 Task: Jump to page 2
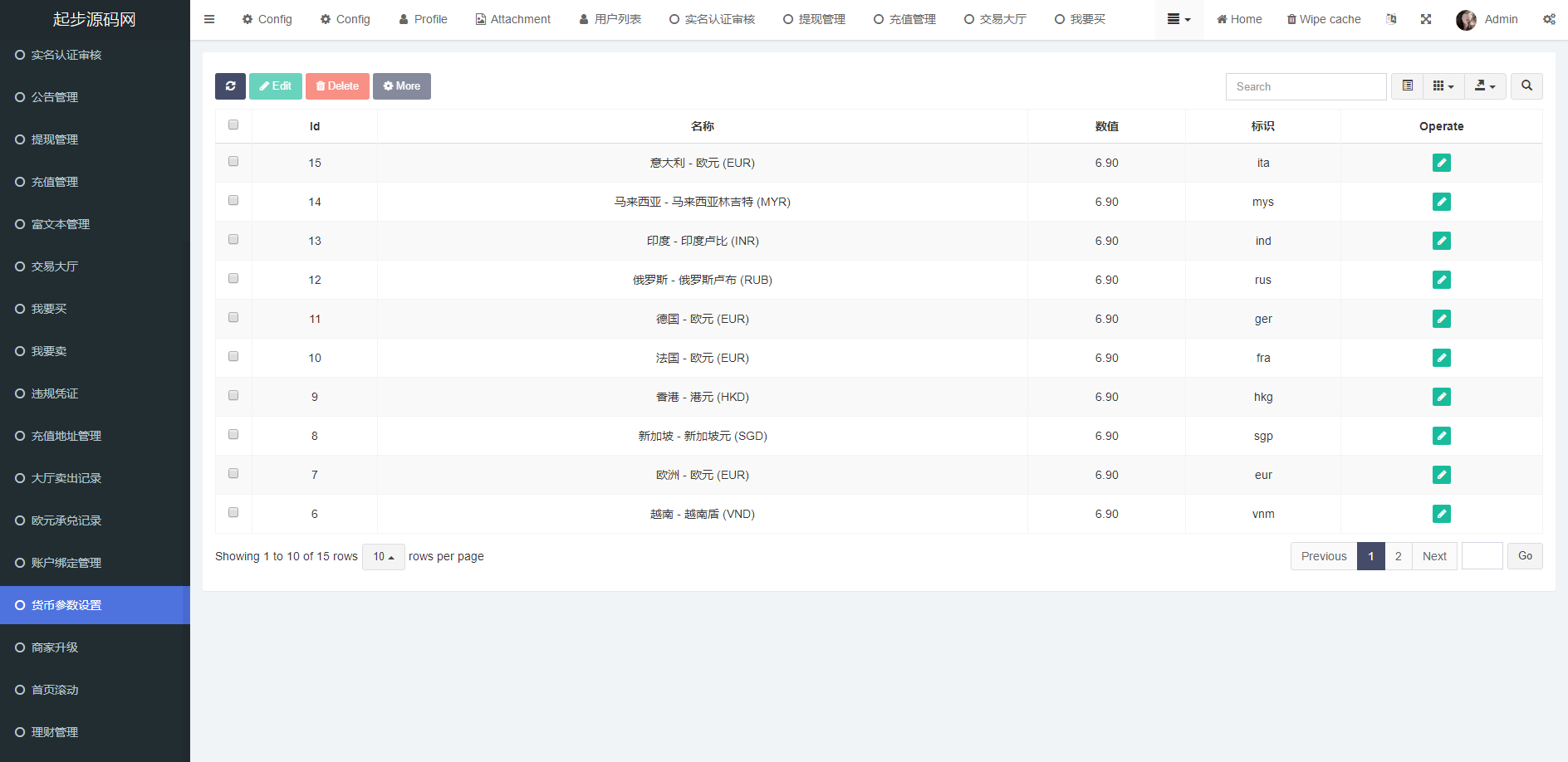point(1399,556)
